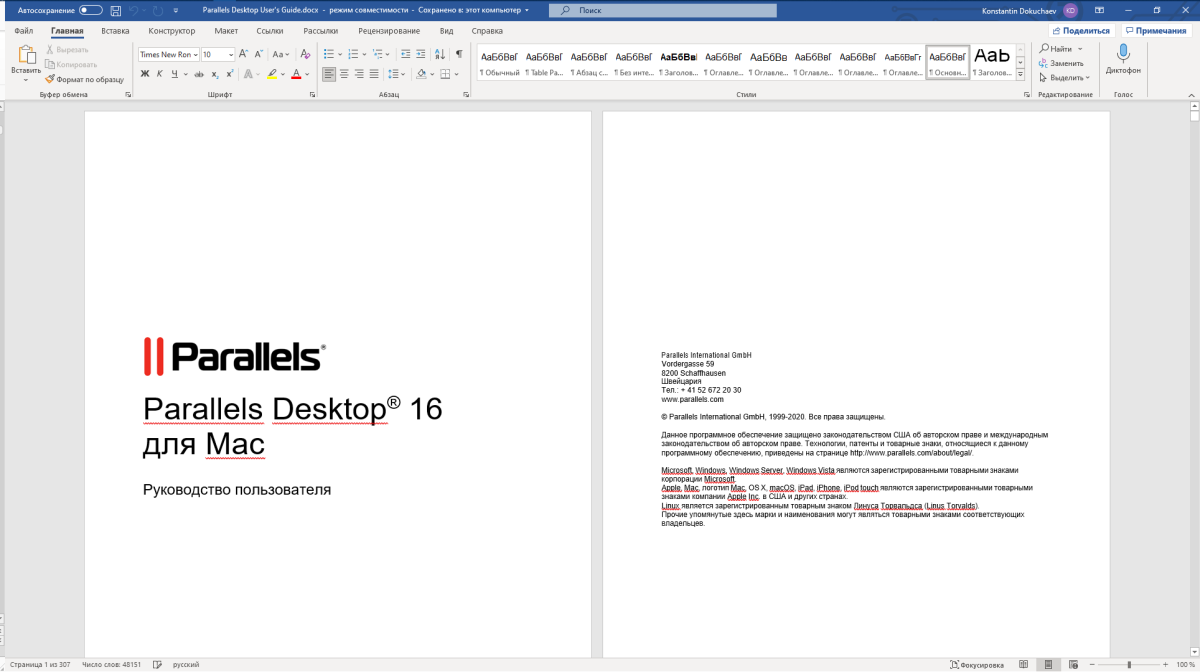Toggle superscript formatting

click(230, 74)
